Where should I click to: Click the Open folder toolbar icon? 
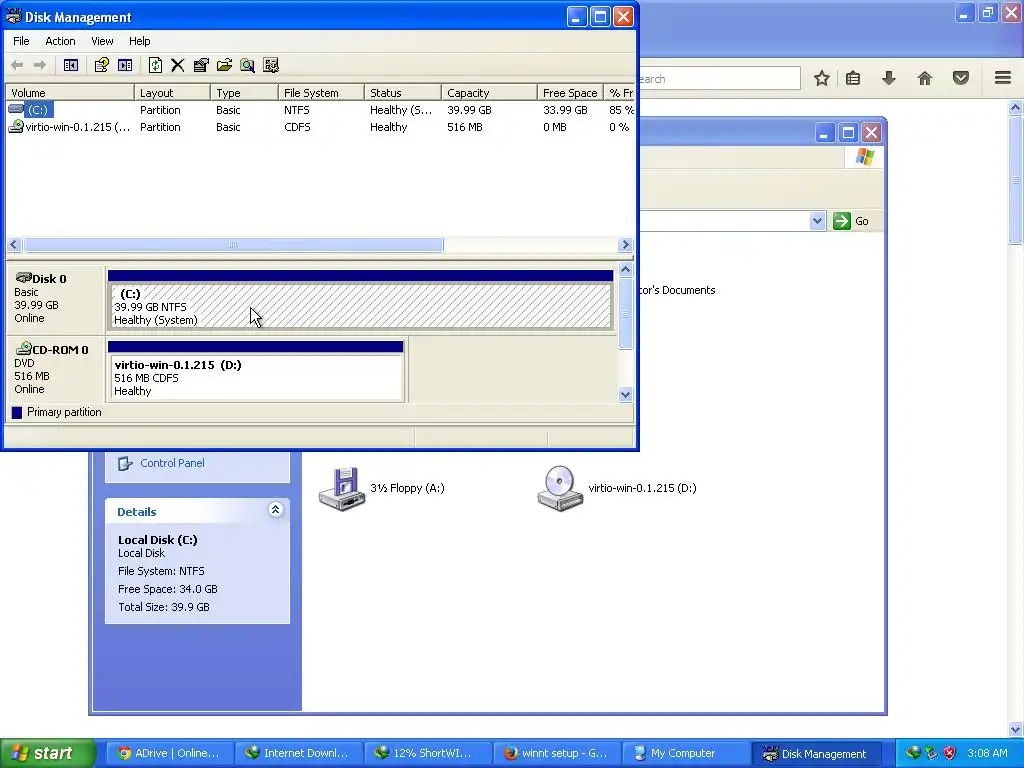click(x=224, y=65)
